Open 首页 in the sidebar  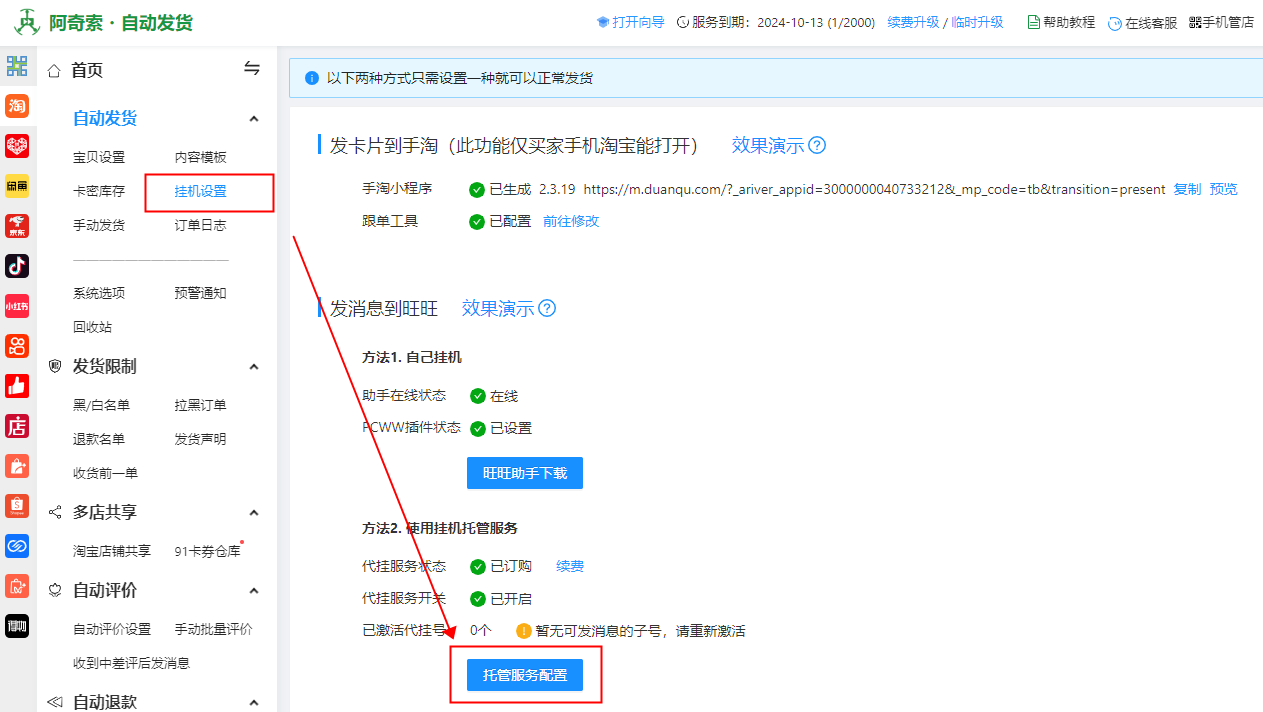pyautogui.click(x=87, y=70)
